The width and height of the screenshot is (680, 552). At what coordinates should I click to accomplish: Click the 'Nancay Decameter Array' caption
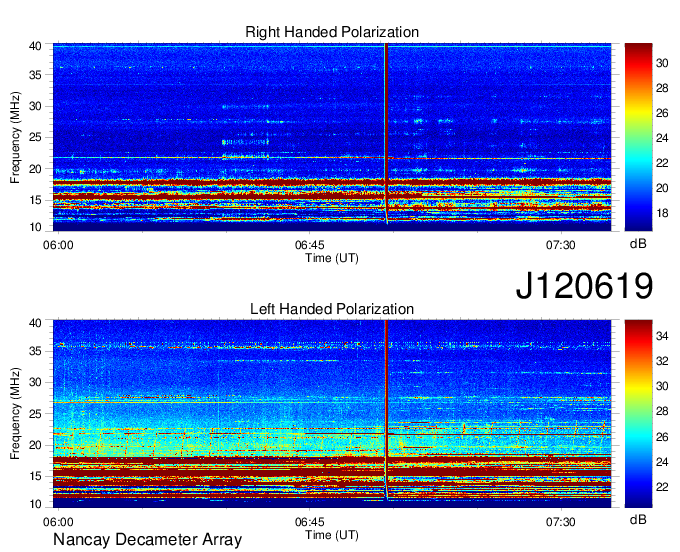tap(147, 539)
